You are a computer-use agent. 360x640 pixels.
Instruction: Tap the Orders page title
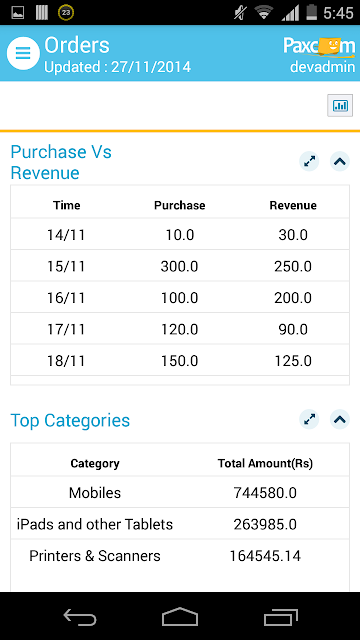pos(77,45)
